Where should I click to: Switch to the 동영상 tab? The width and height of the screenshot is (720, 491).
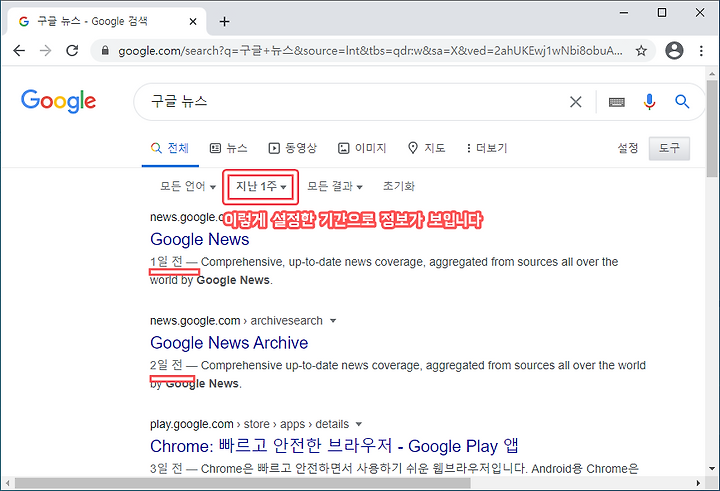pos(292,148)
